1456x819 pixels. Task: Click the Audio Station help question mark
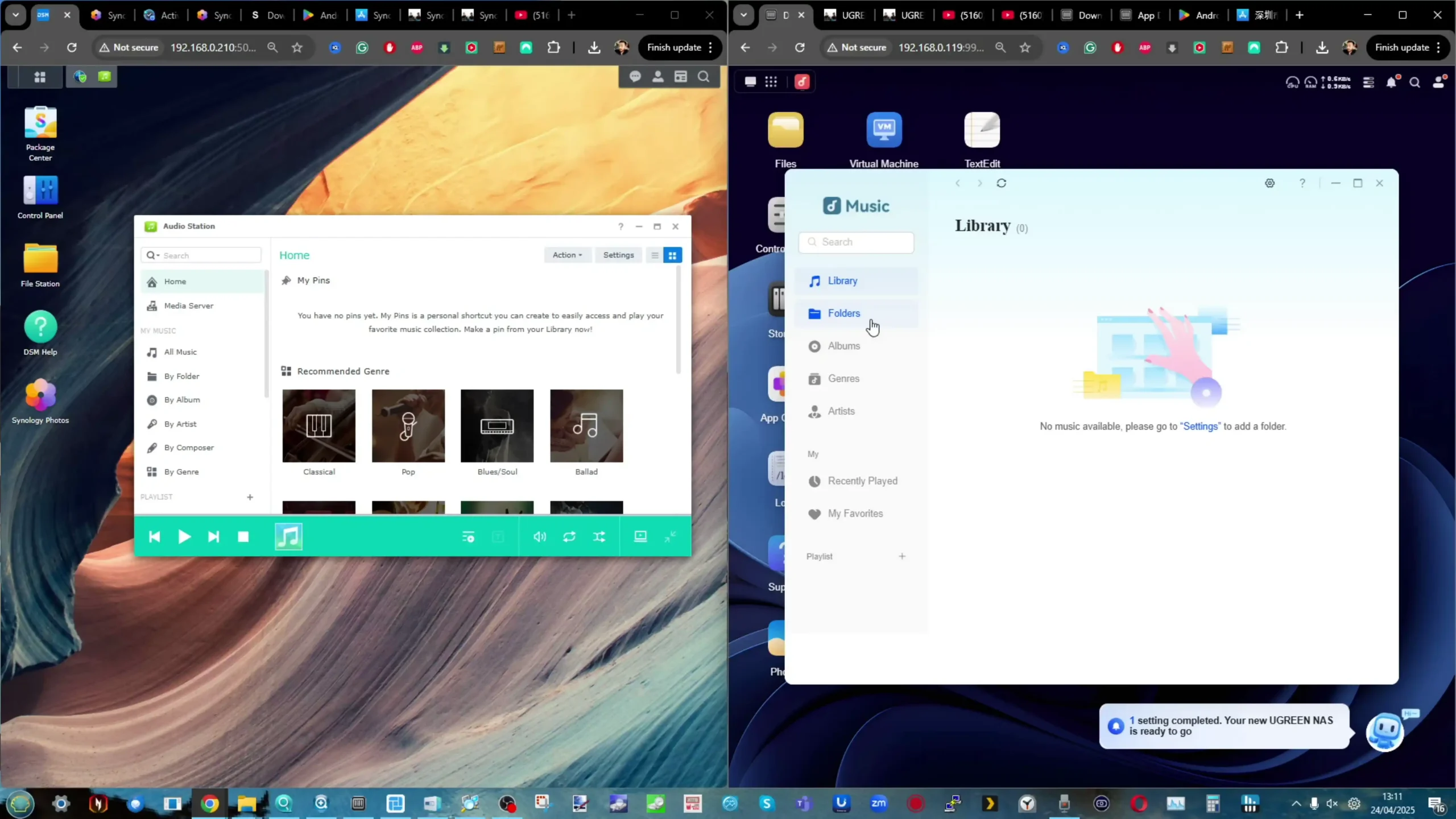(621, 226)
